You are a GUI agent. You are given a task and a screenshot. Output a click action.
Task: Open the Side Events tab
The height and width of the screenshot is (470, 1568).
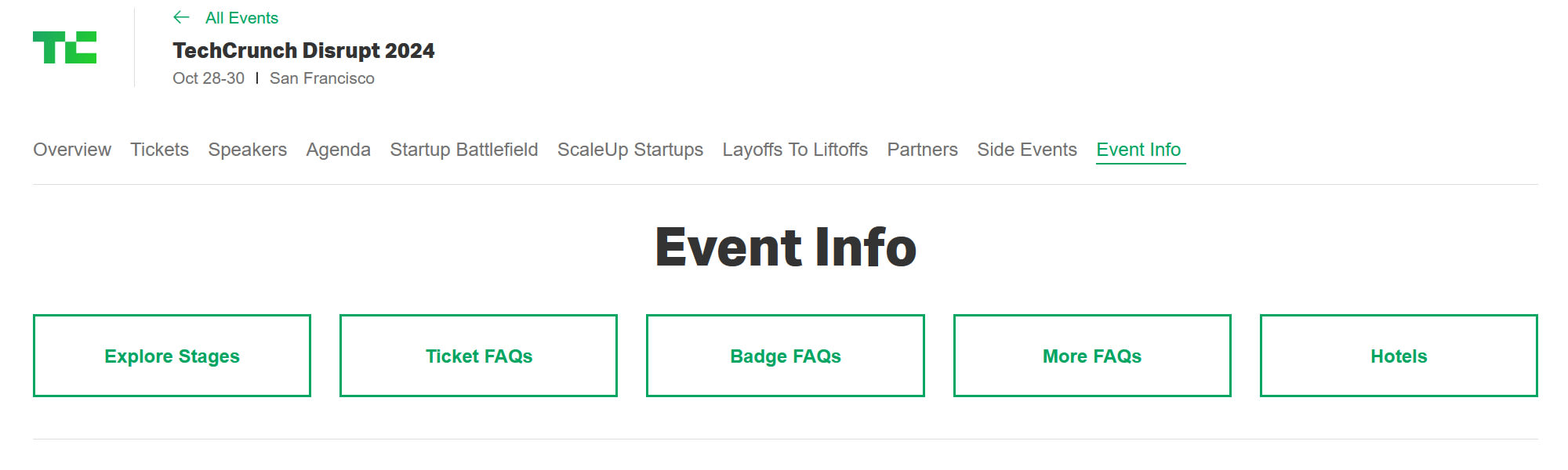pyautogui.click(x=1026, y=150)
